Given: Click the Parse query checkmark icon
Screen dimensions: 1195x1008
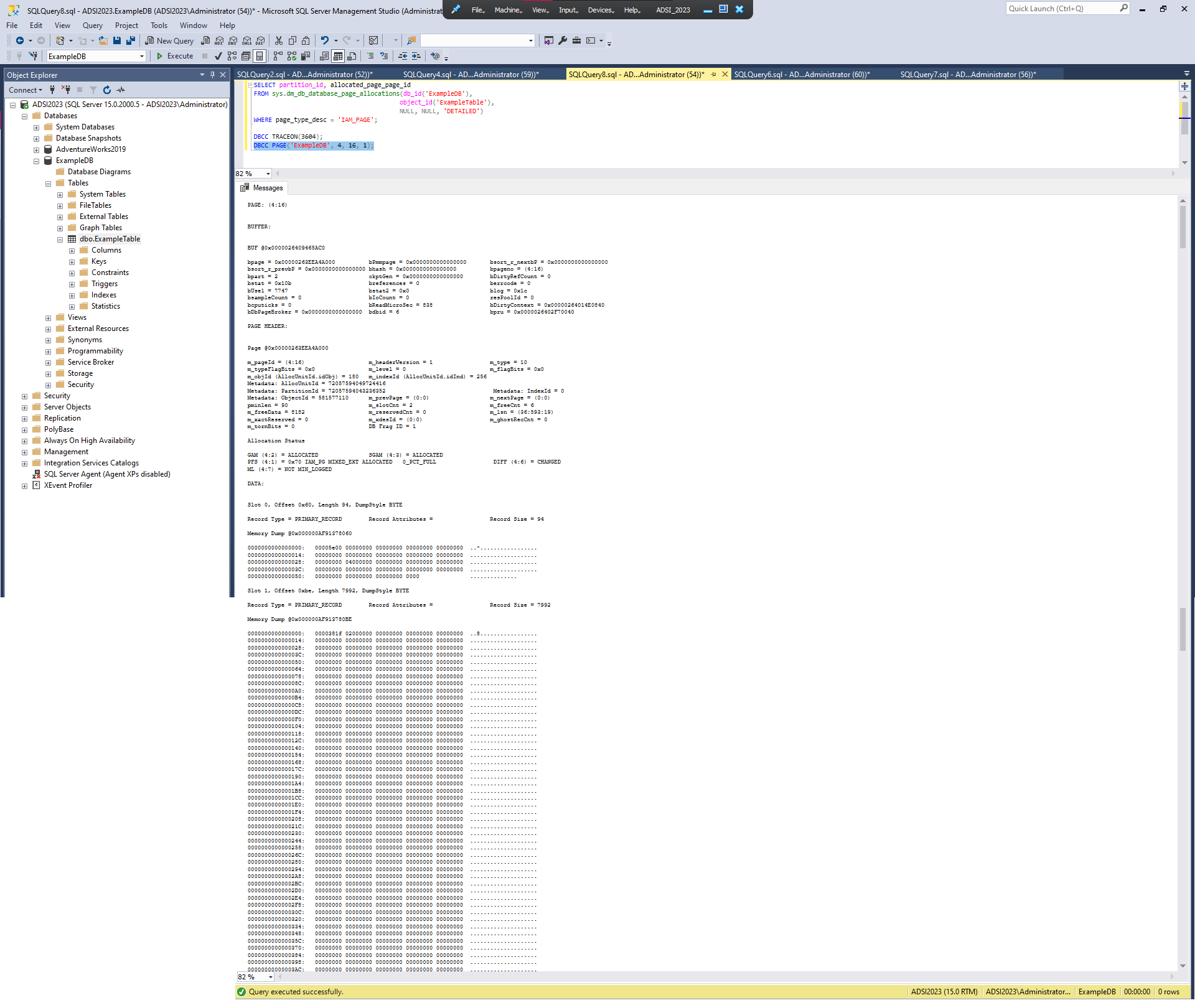Looking at the screenshot, I should click(218, 56).
